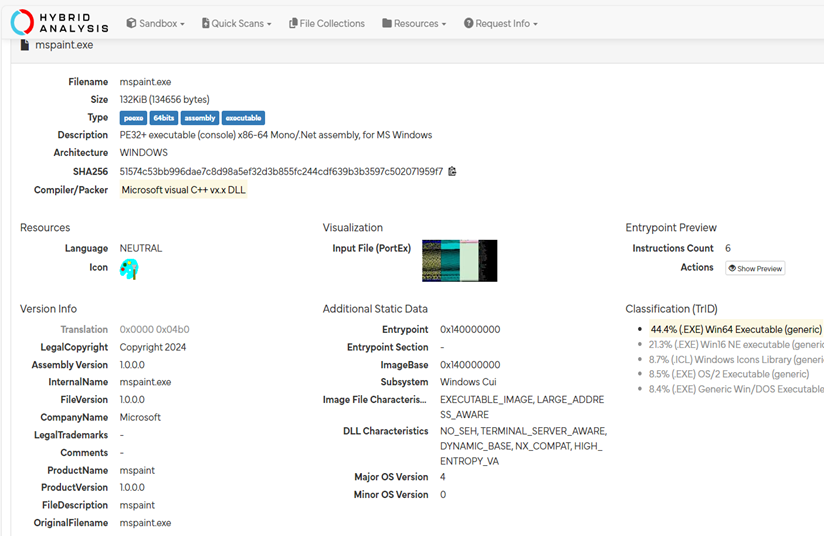Image resolution: width=824 pixels, height=536 pixels.
Task: Click the 64bits type tag
Action: pos(164,118)
